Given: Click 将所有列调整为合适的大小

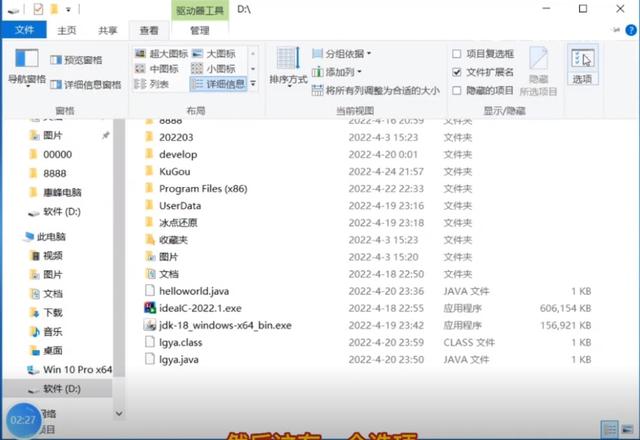Looking at the screenshot, I should point(376,90).
